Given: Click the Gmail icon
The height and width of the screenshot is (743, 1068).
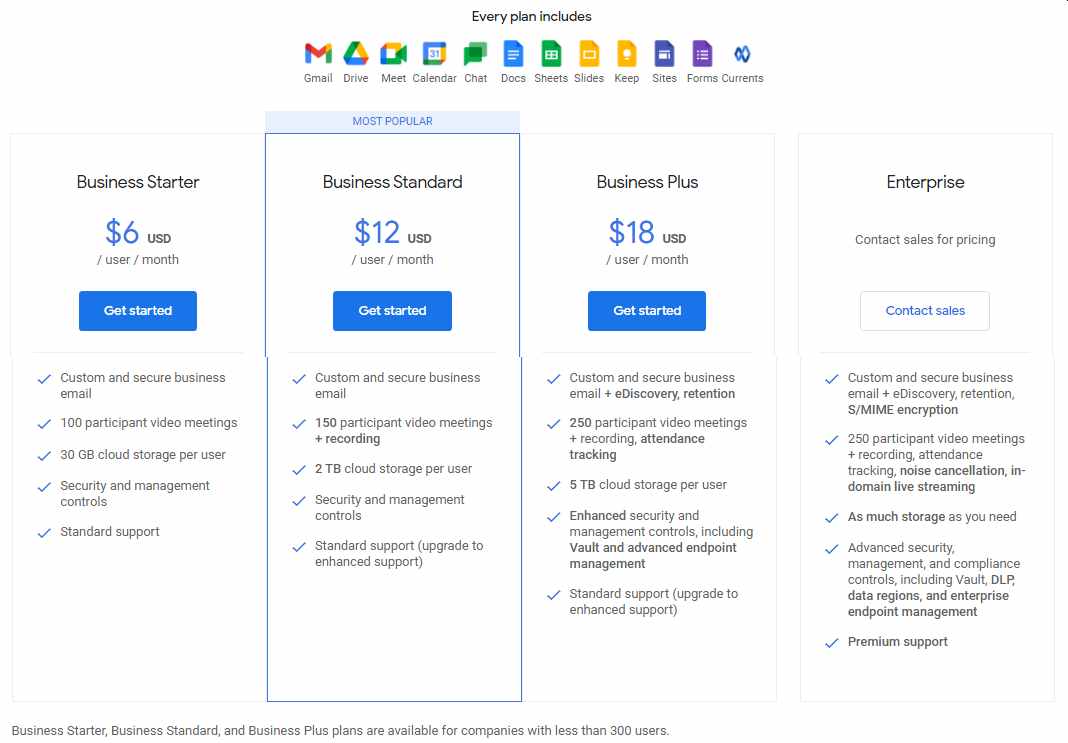Looking at the screenshot, I should point(318,54).
